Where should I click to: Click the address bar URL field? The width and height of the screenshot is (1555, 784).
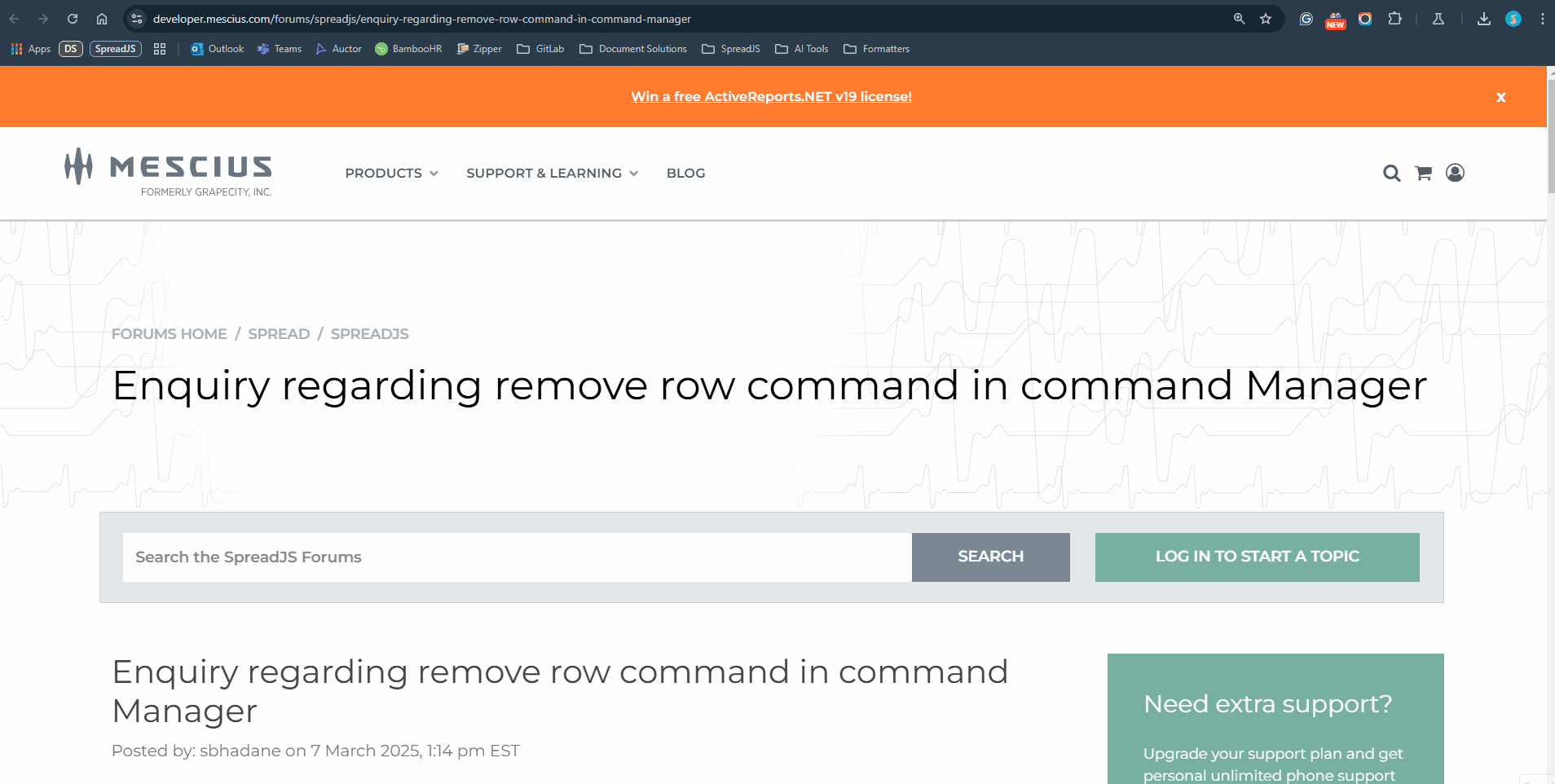coord(685,19)
